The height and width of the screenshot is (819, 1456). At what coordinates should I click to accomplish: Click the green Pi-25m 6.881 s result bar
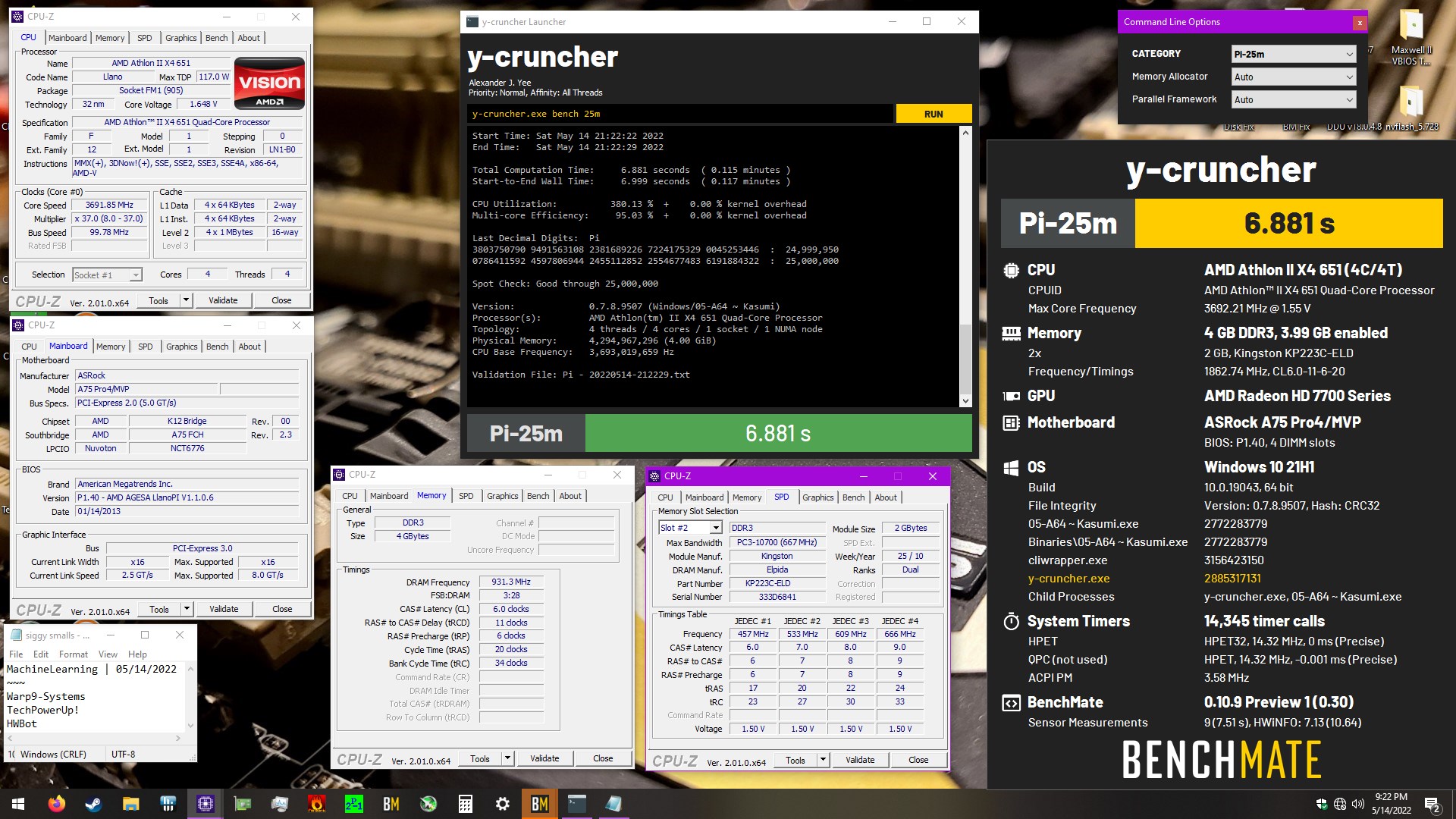pyautogui.click(x=778, y=433)
